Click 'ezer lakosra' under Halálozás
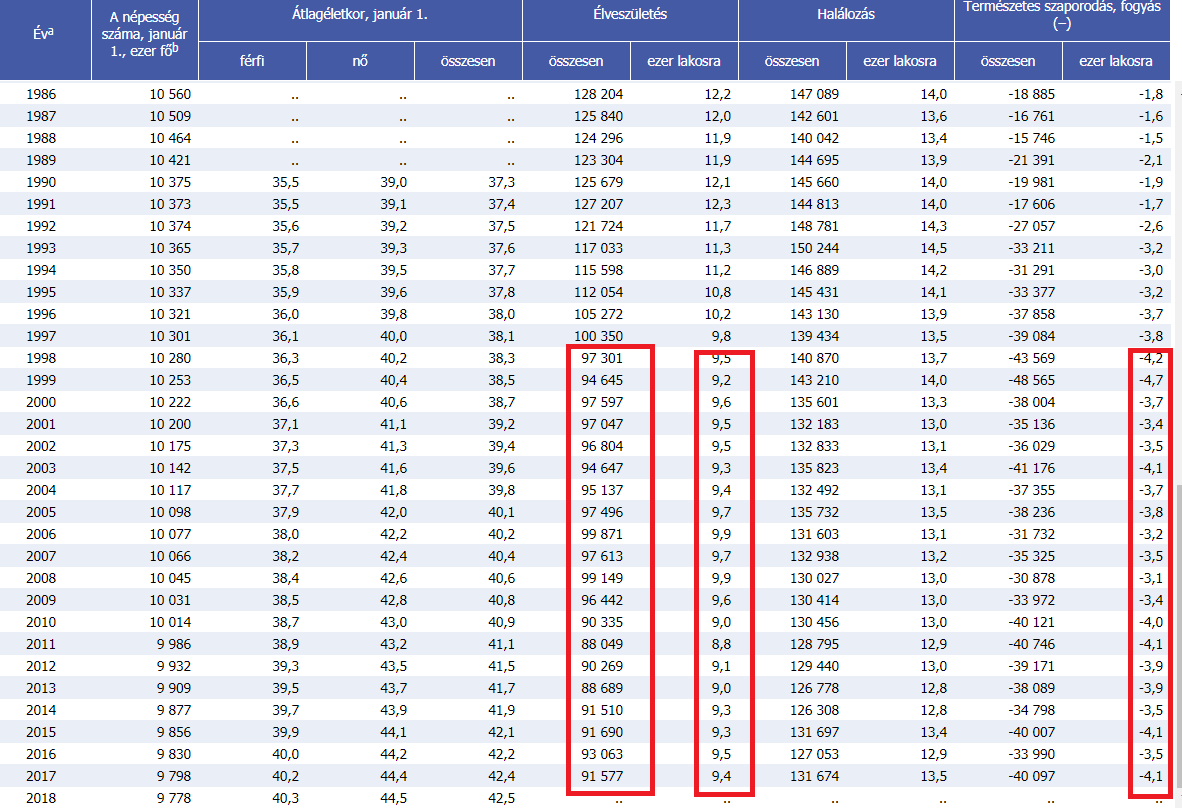This screenshot has height=808, width=1182. pos(899,61)
